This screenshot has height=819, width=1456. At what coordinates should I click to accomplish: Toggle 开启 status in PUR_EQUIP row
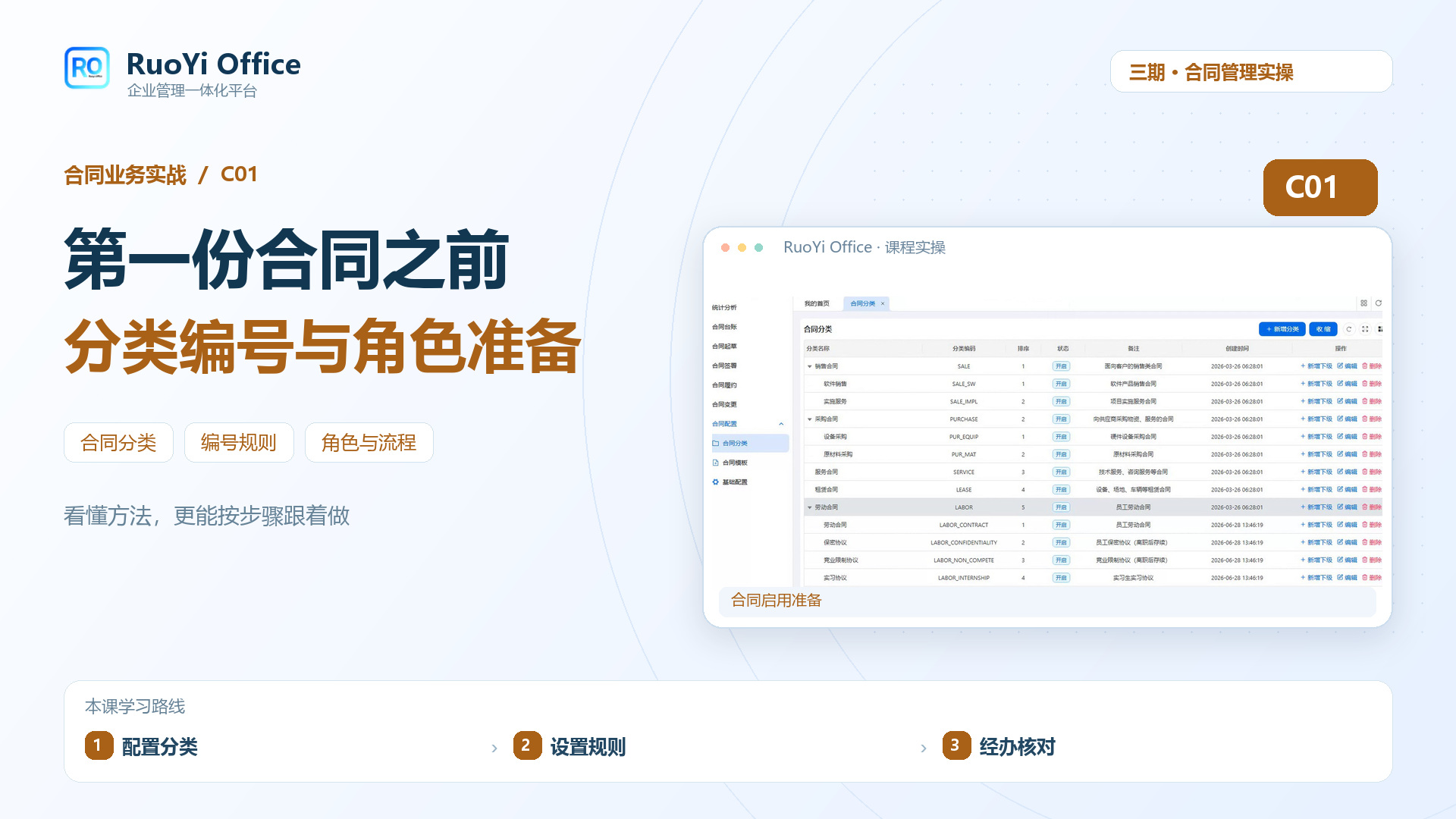tap(1061, 437)
